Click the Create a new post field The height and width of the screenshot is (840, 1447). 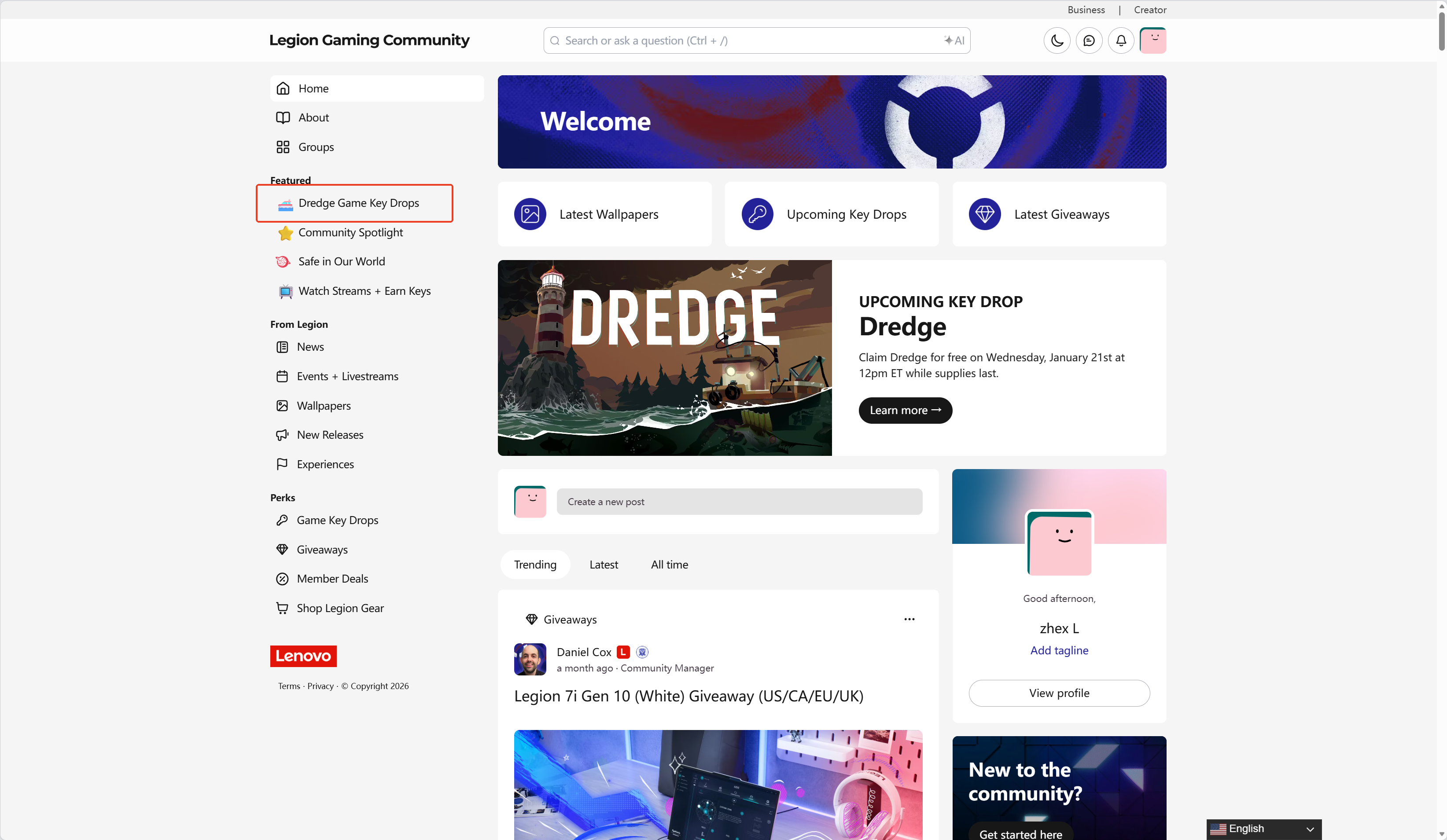pyautogui.click(x=739, y=502)
